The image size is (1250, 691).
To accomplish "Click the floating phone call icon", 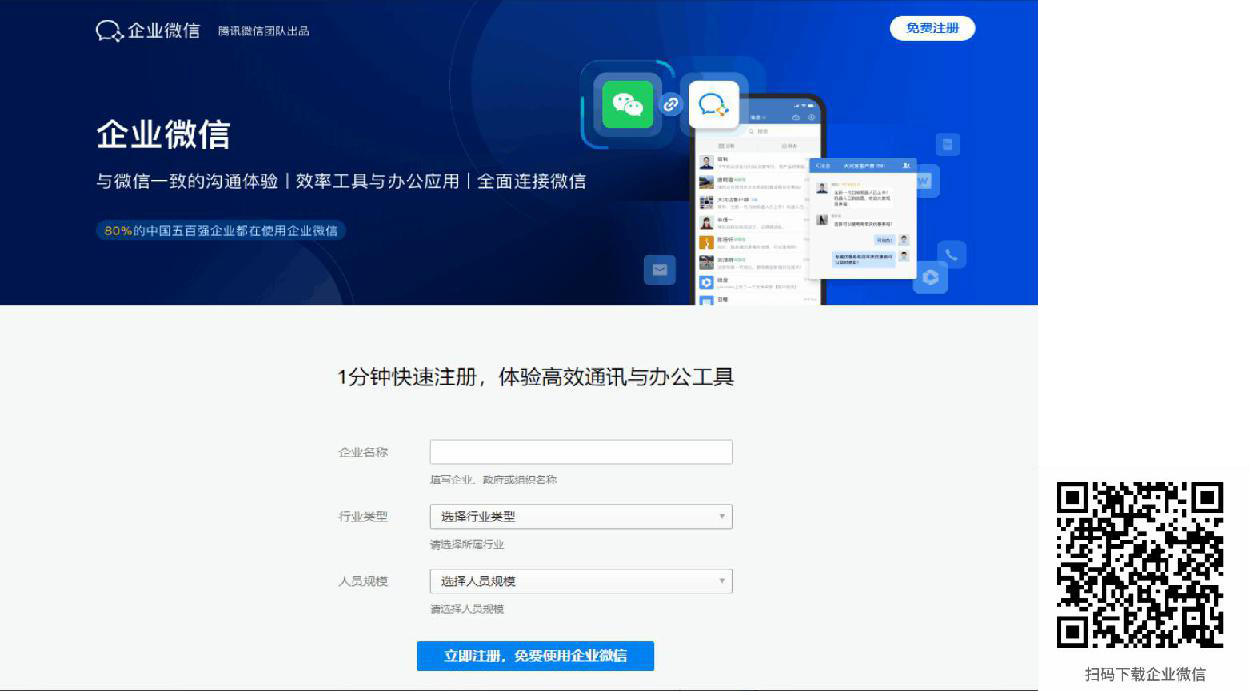I will (x=951, y=254).
